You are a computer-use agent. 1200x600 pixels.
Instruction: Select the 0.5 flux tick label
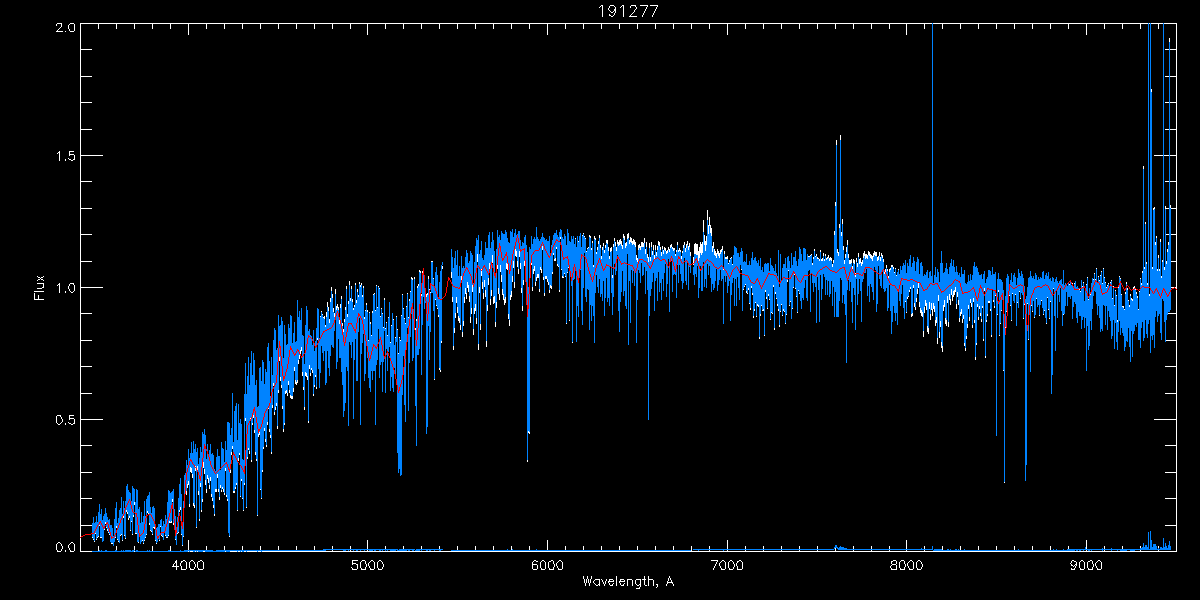(x=65, y=419)
